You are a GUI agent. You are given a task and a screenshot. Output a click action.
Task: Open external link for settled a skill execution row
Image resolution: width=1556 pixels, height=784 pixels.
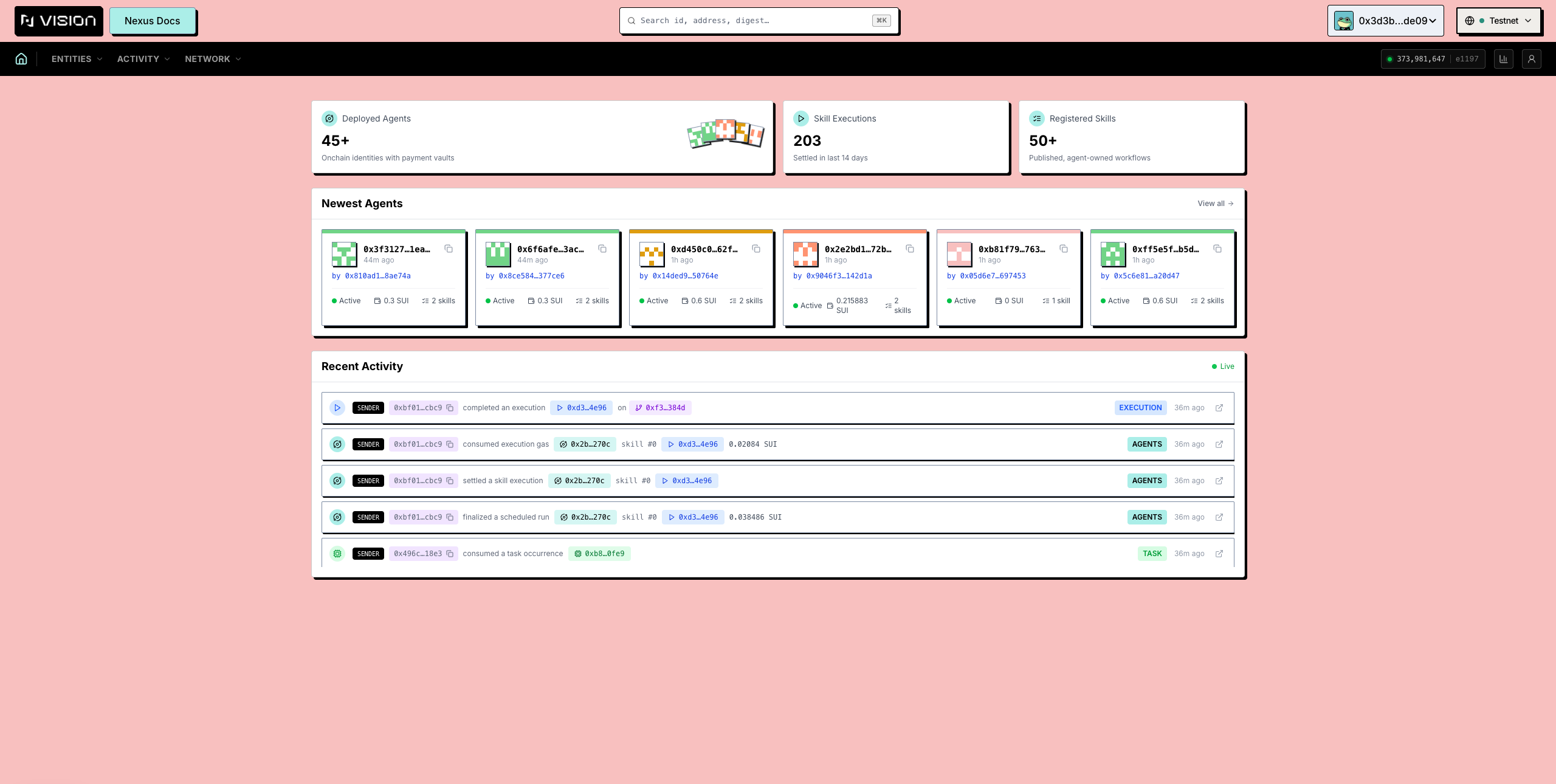tap(1219, 481)
